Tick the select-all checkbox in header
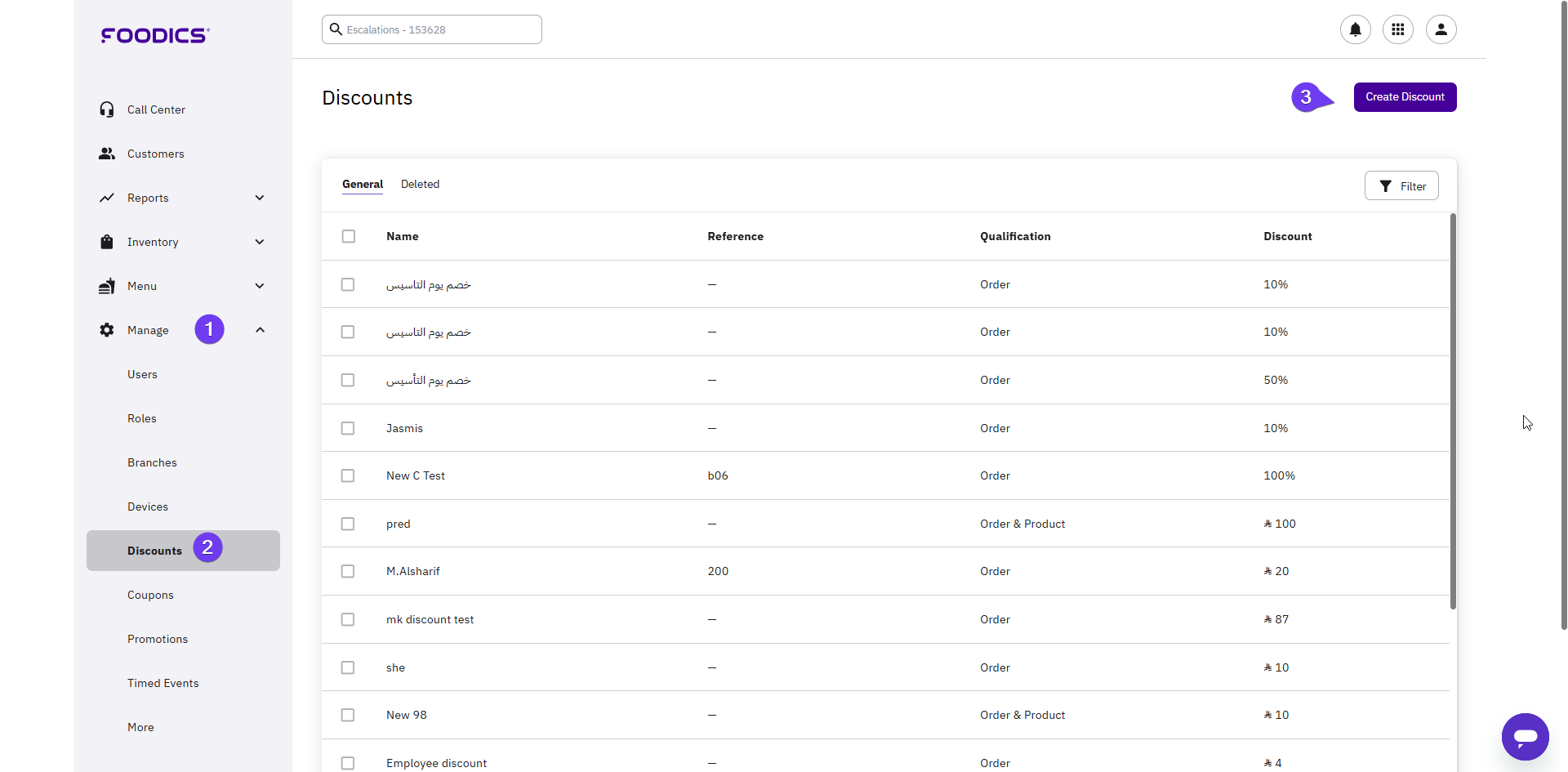 pos(349,236)
